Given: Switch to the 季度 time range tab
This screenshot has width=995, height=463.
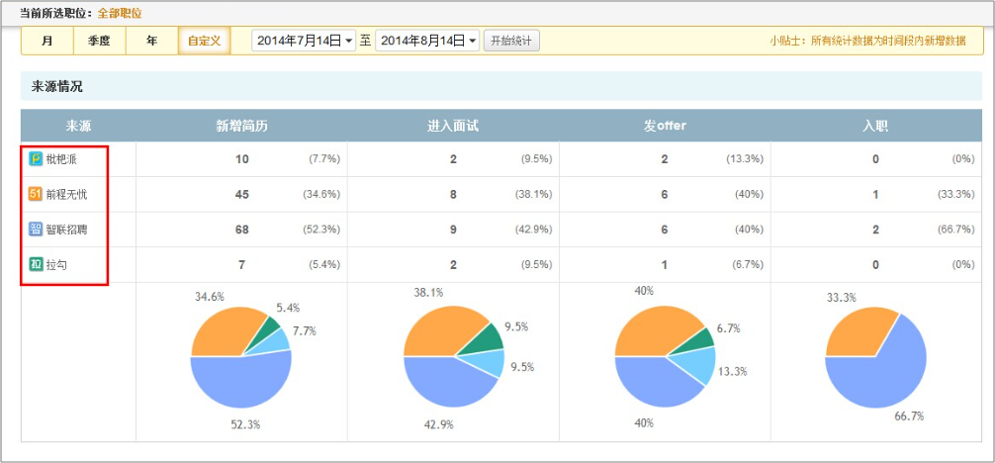Looking at the screenshot, I should [99, 41].
